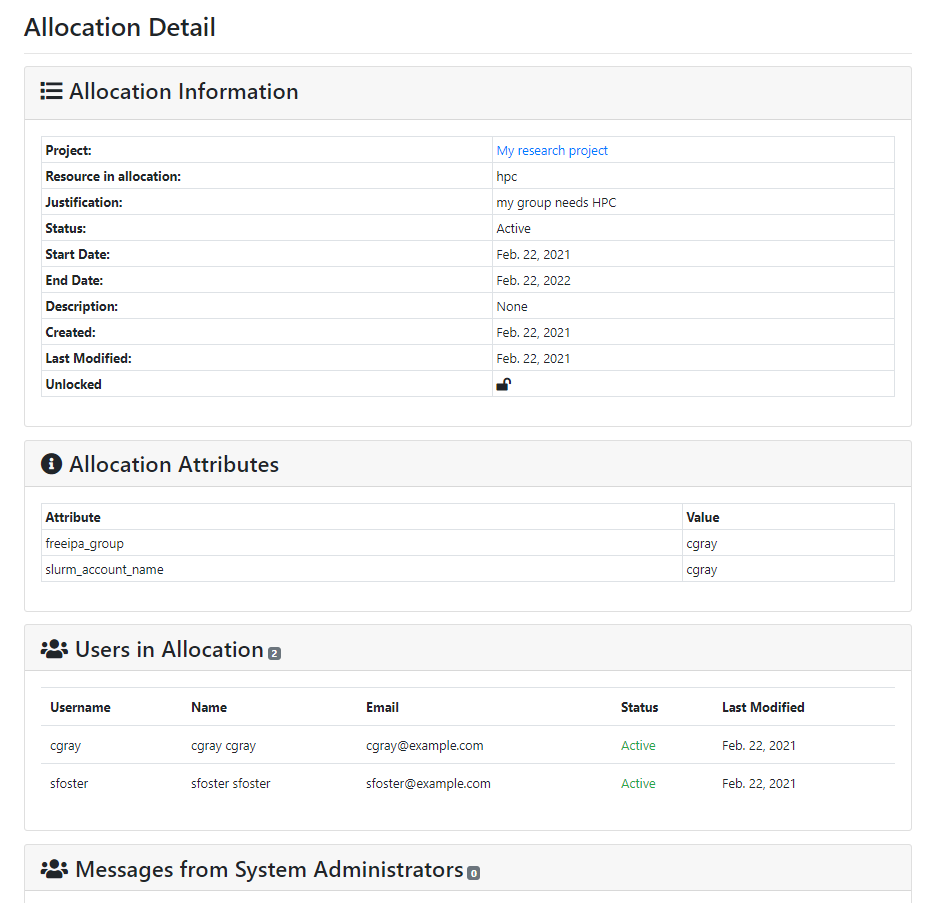
Task: Click sfoster's Last Modified date
Action: click(x=758, y=783)
